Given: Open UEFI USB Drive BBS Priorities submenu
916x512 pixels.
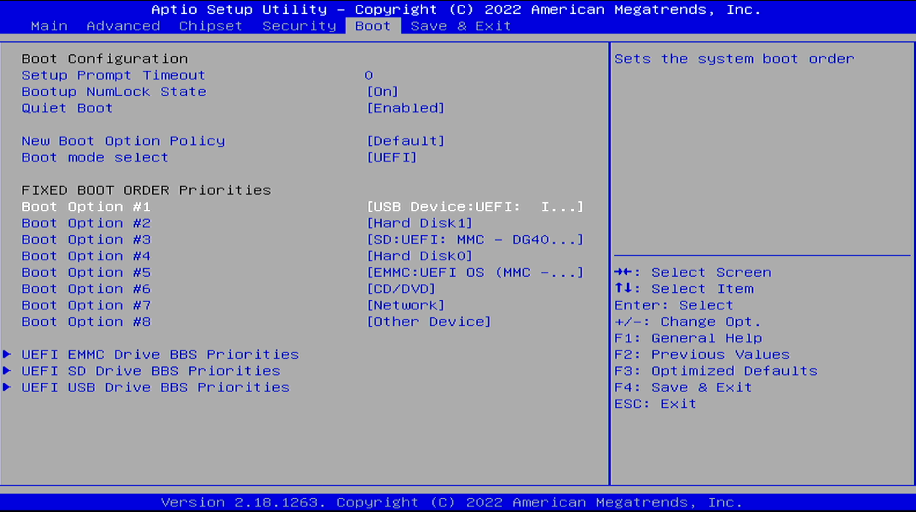Looking at the screenshot, I should click(x=155, y=388).
